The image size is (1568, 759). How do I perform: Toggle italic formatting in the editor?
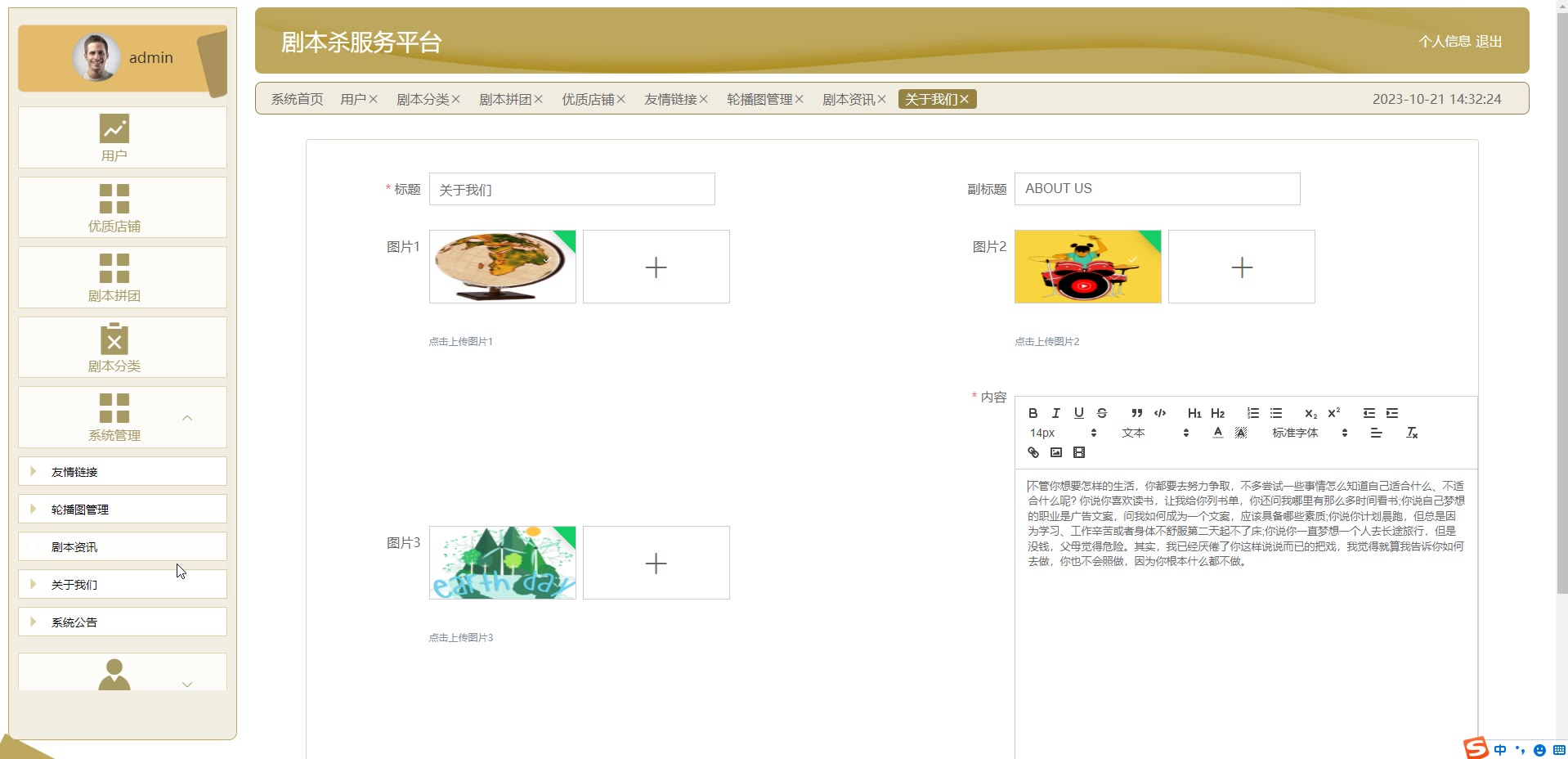point(1055,413)
